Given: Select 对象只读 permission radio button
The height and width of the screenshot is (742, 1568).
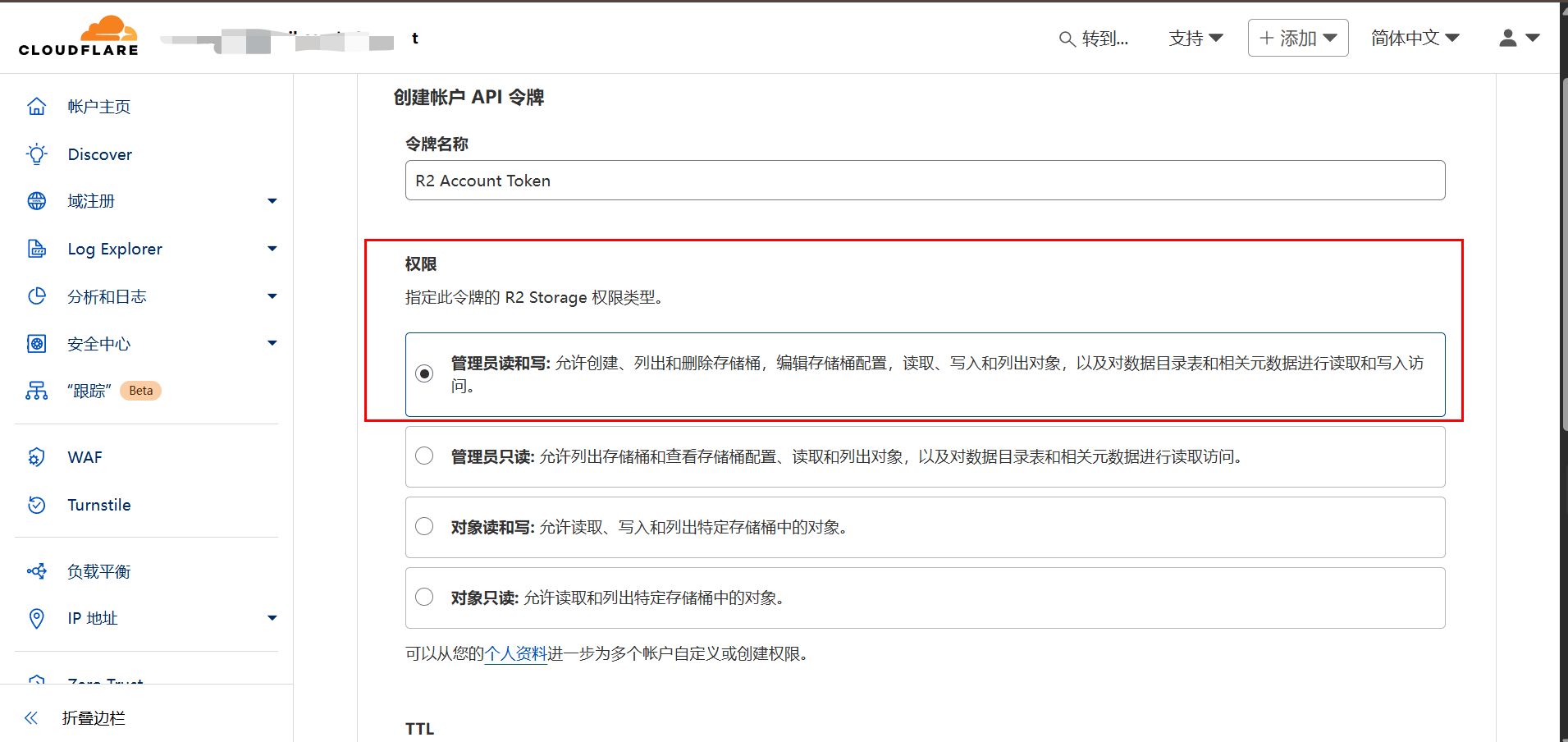Looking at the screenshot, I should 424,597.
